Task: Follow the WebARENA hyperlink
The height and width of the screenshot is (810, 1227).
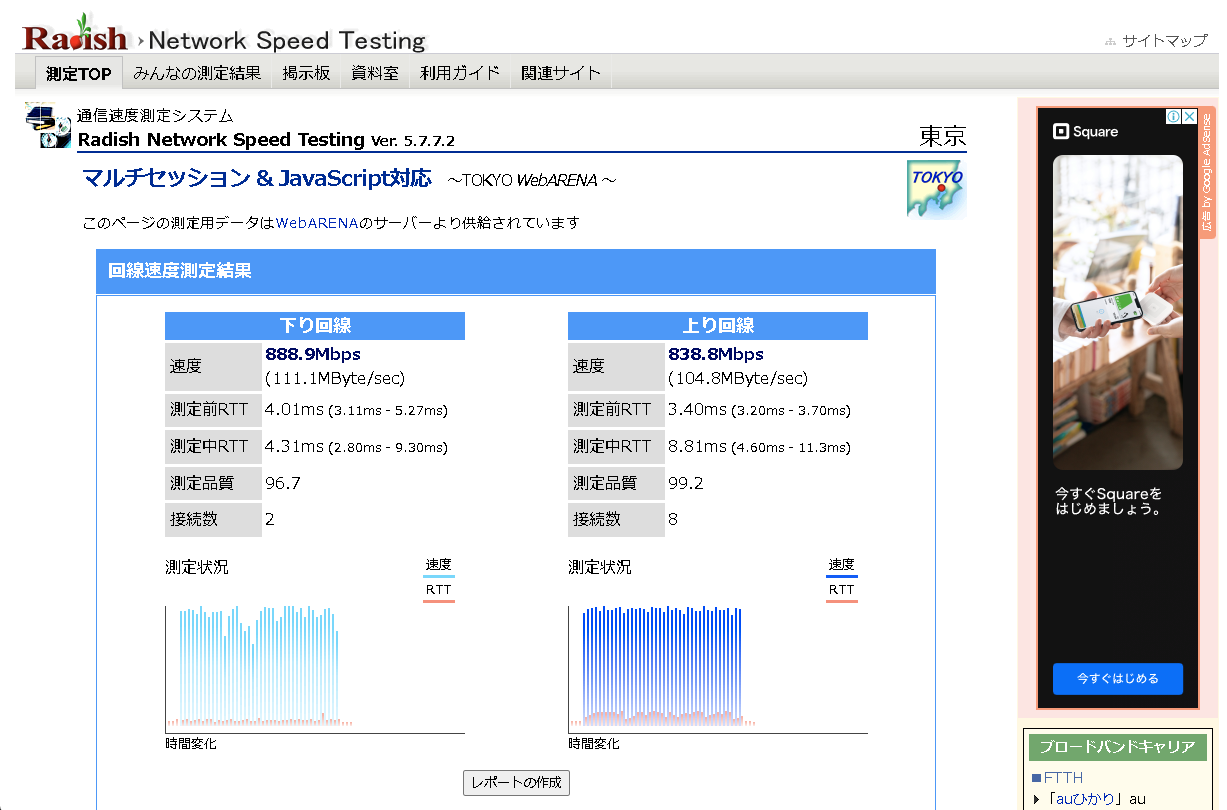Action: tap(317, 223)
